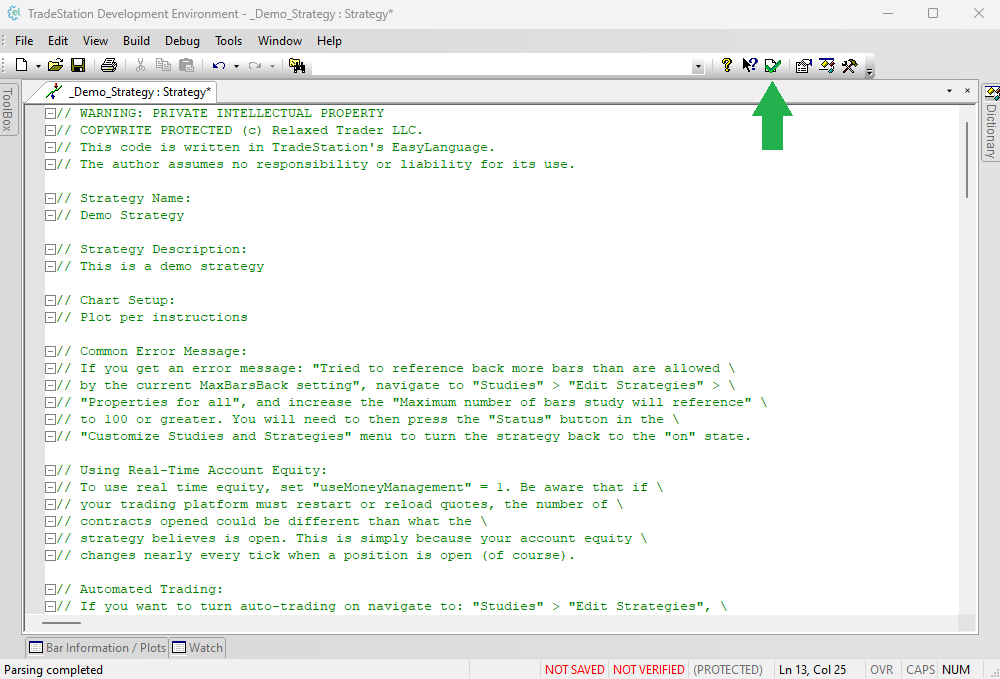Open the File menu

point(24,41)
